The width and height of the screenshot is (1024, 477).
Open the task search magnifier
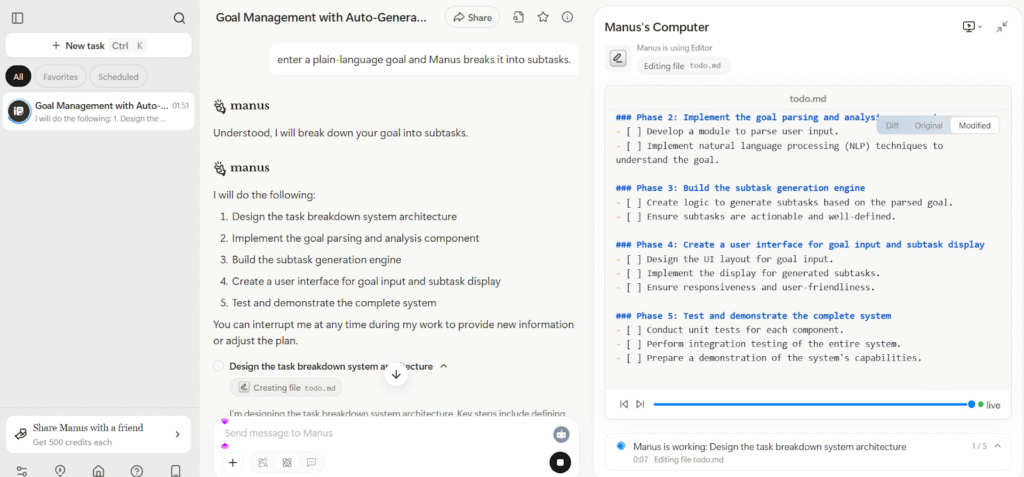(179, 18)
